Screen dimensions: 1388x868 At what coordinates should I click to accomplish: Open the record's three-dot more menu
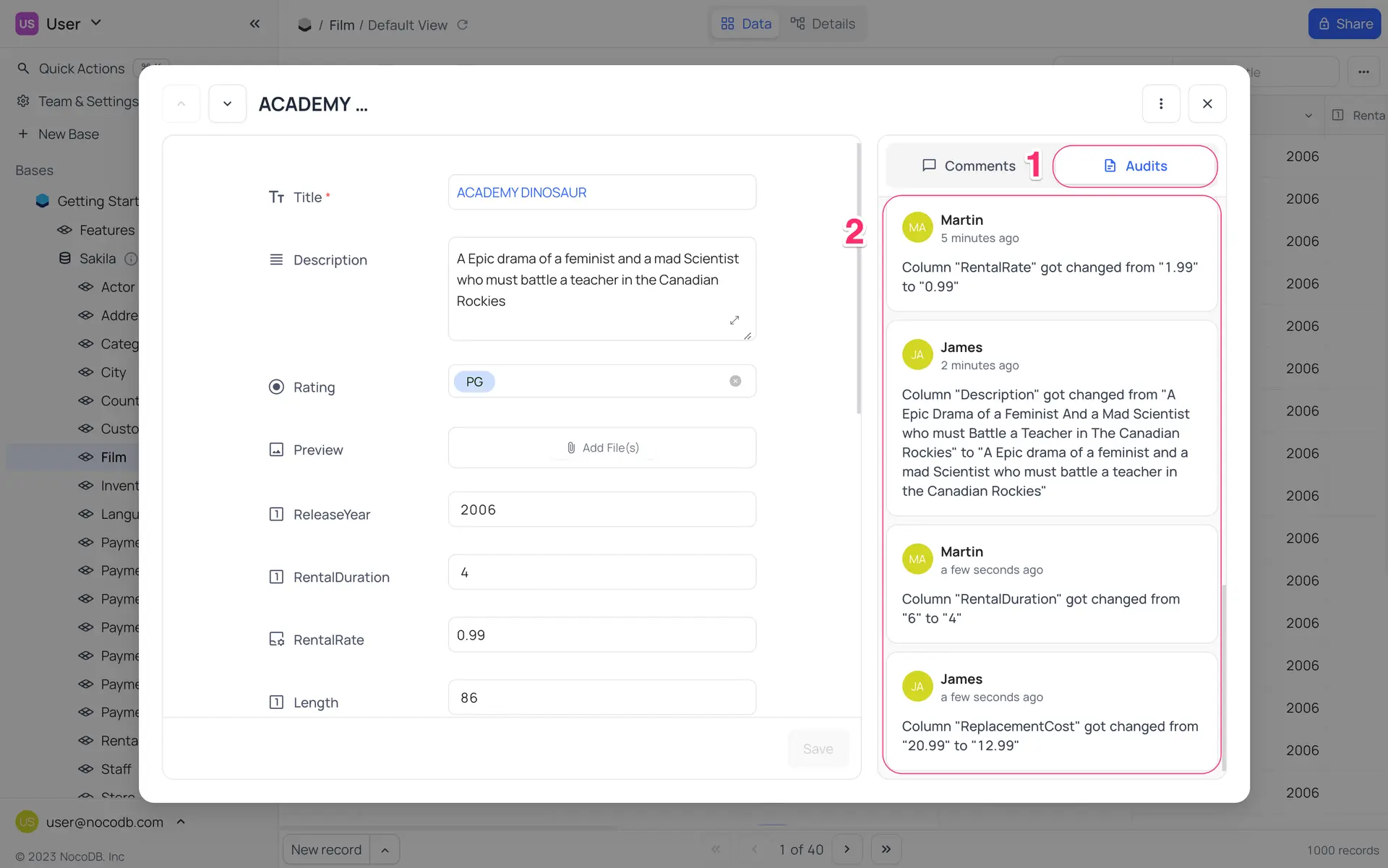tap(1161, 103)
